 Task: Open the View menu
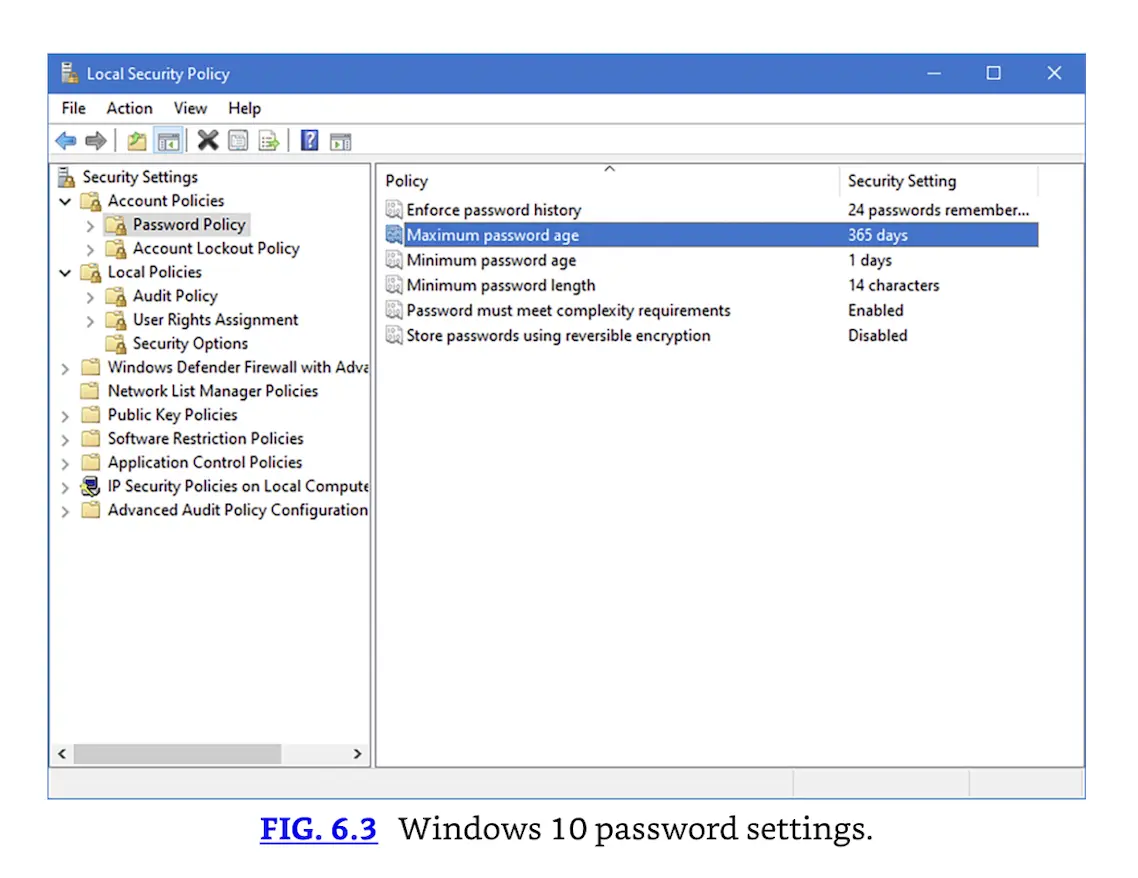pyautogui.click(x=190, y=108)
